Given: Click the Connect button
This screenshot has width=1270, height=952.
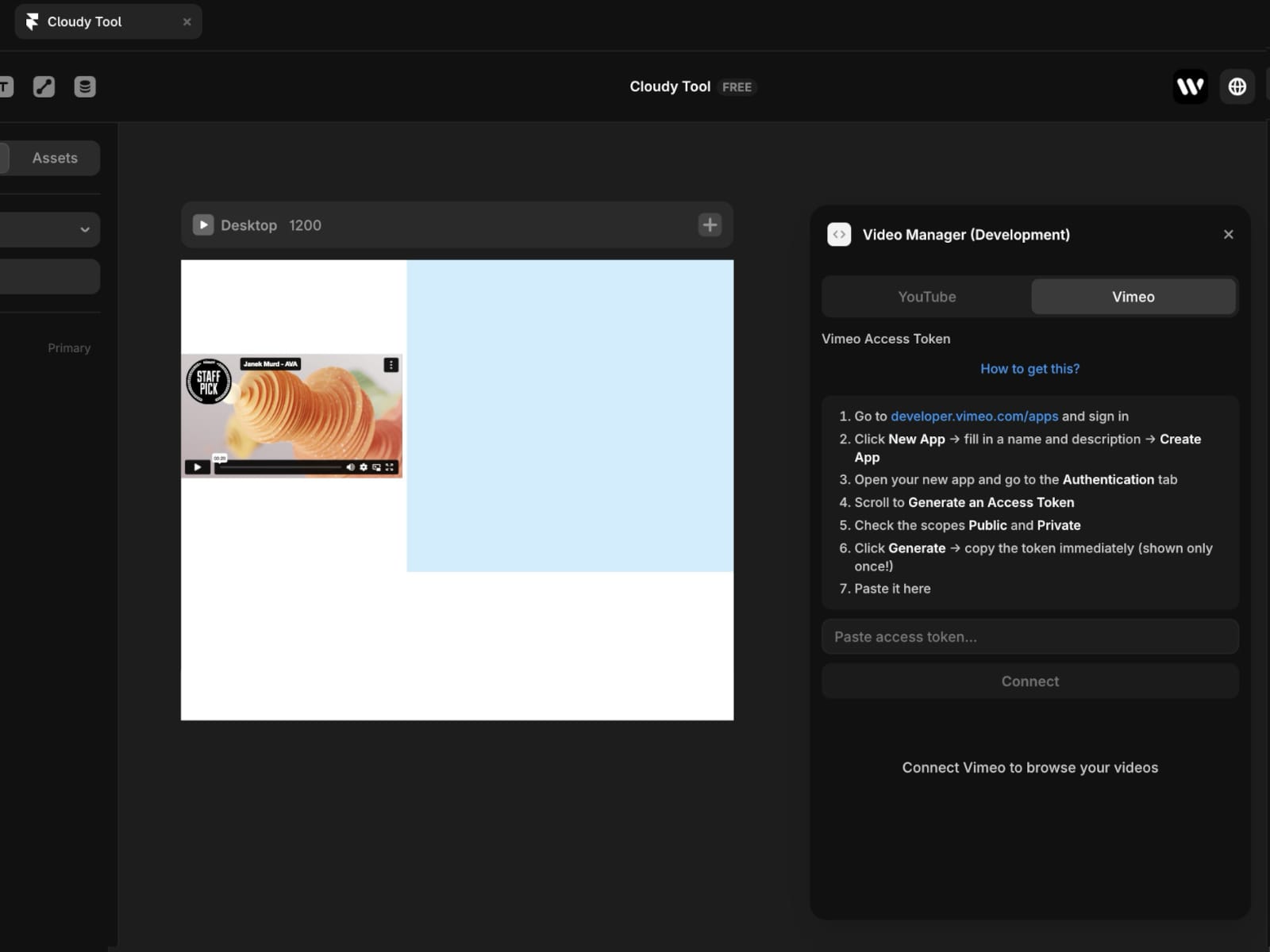Looking at the screenshot, I should 1030,681.
